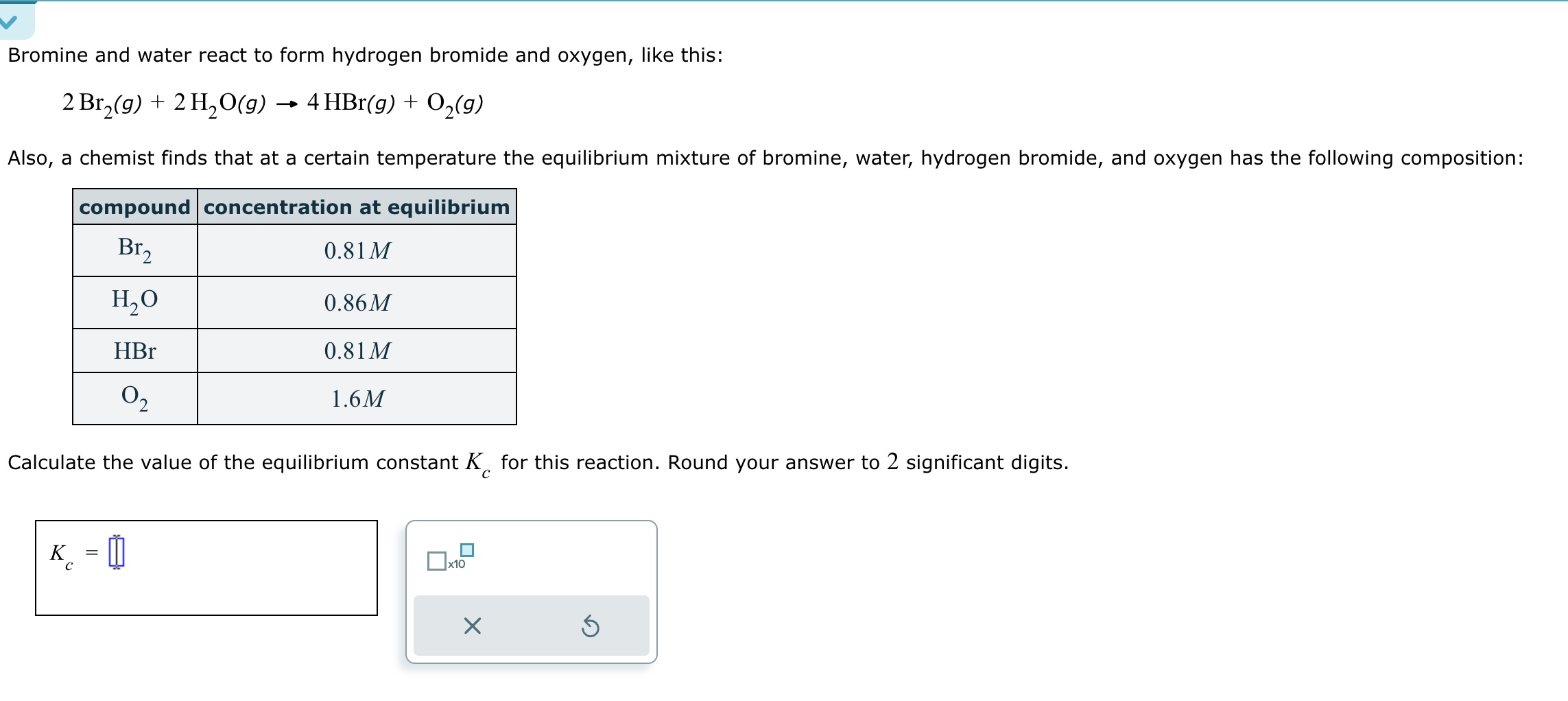Image resolution: width=1568 pixels, height=701 pixels.
Task: Click the base box of the x10 notation
Action: click(437, 560)
